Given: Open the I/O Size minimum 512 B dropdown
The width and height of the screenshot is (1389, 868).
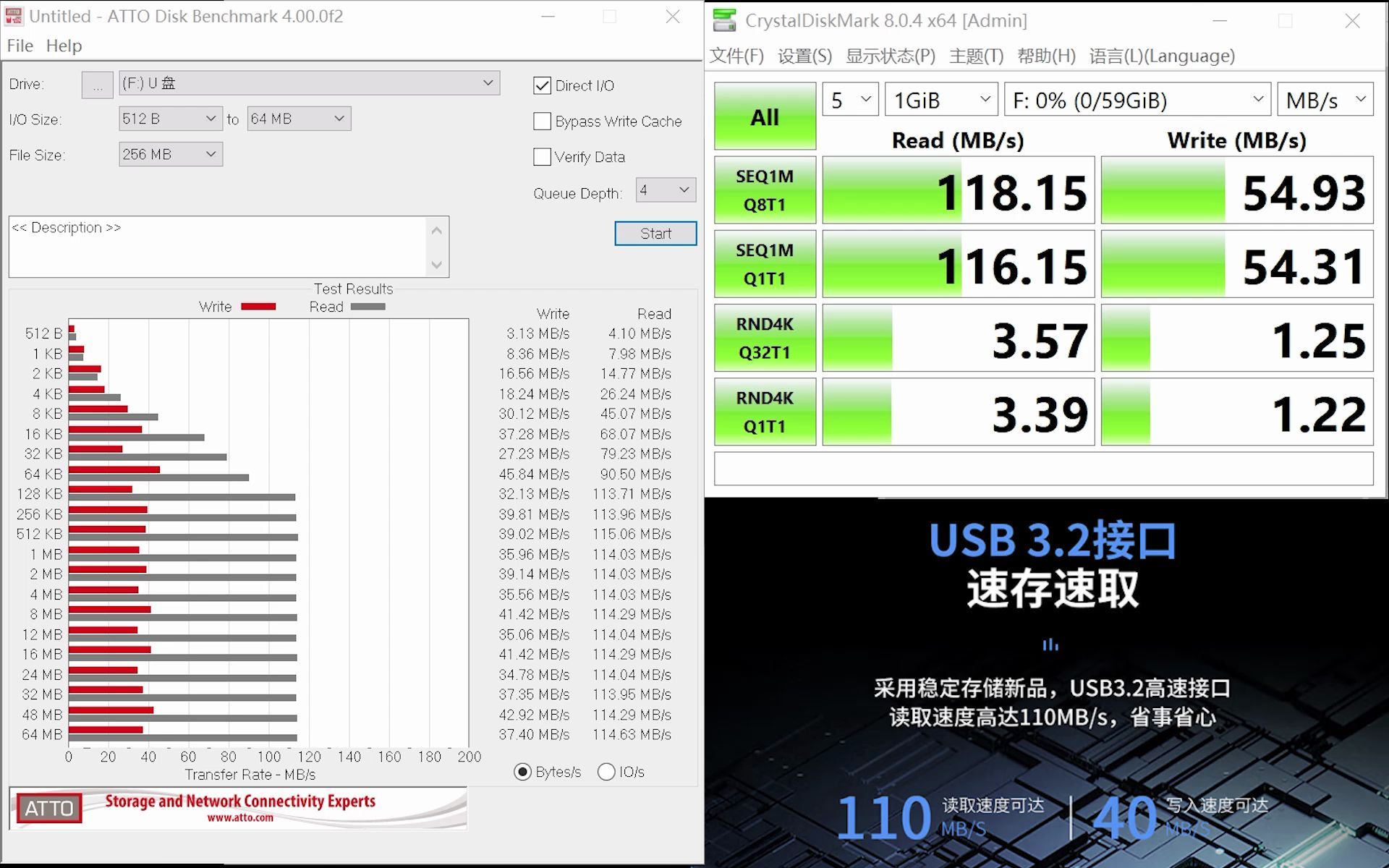Looking at the screenshot, I should coord(171,119).
